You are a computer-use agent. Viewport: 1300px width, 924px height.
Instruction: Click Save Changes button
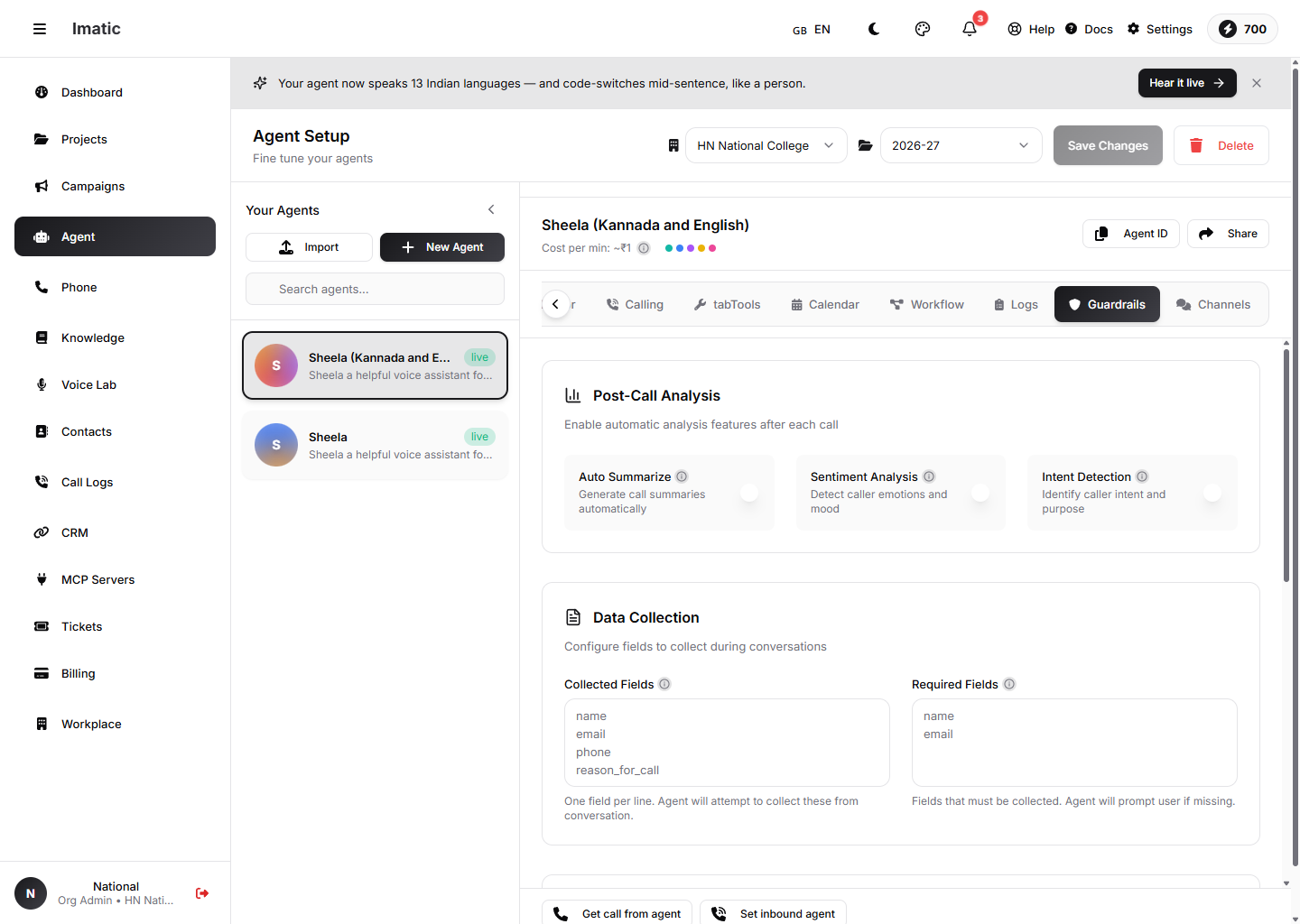[1108, 145]
